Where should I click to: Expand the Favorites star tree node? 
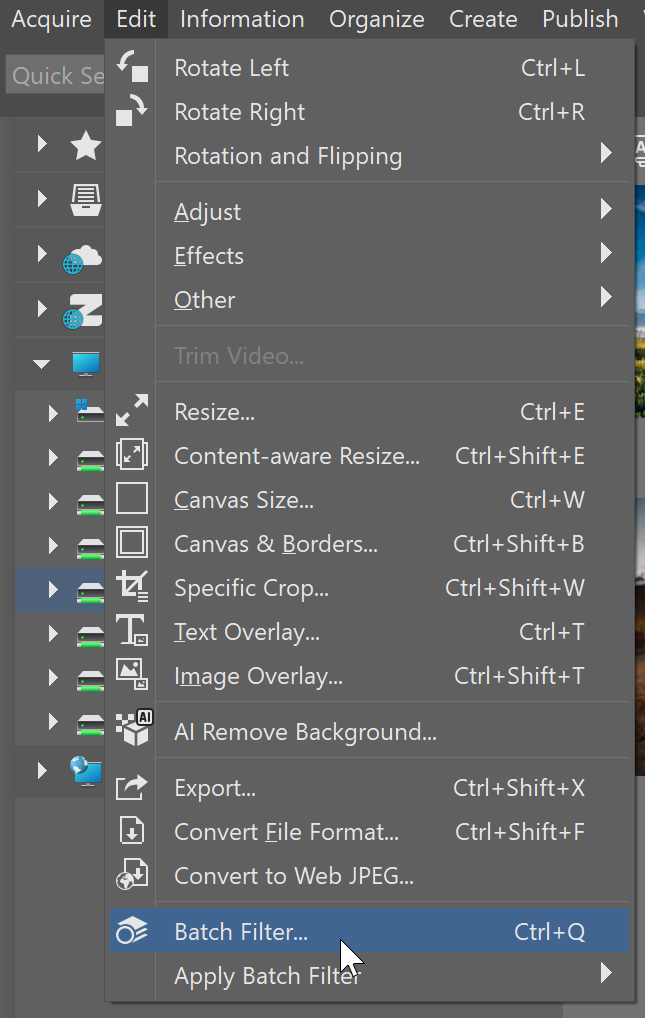tap(42, 146)
